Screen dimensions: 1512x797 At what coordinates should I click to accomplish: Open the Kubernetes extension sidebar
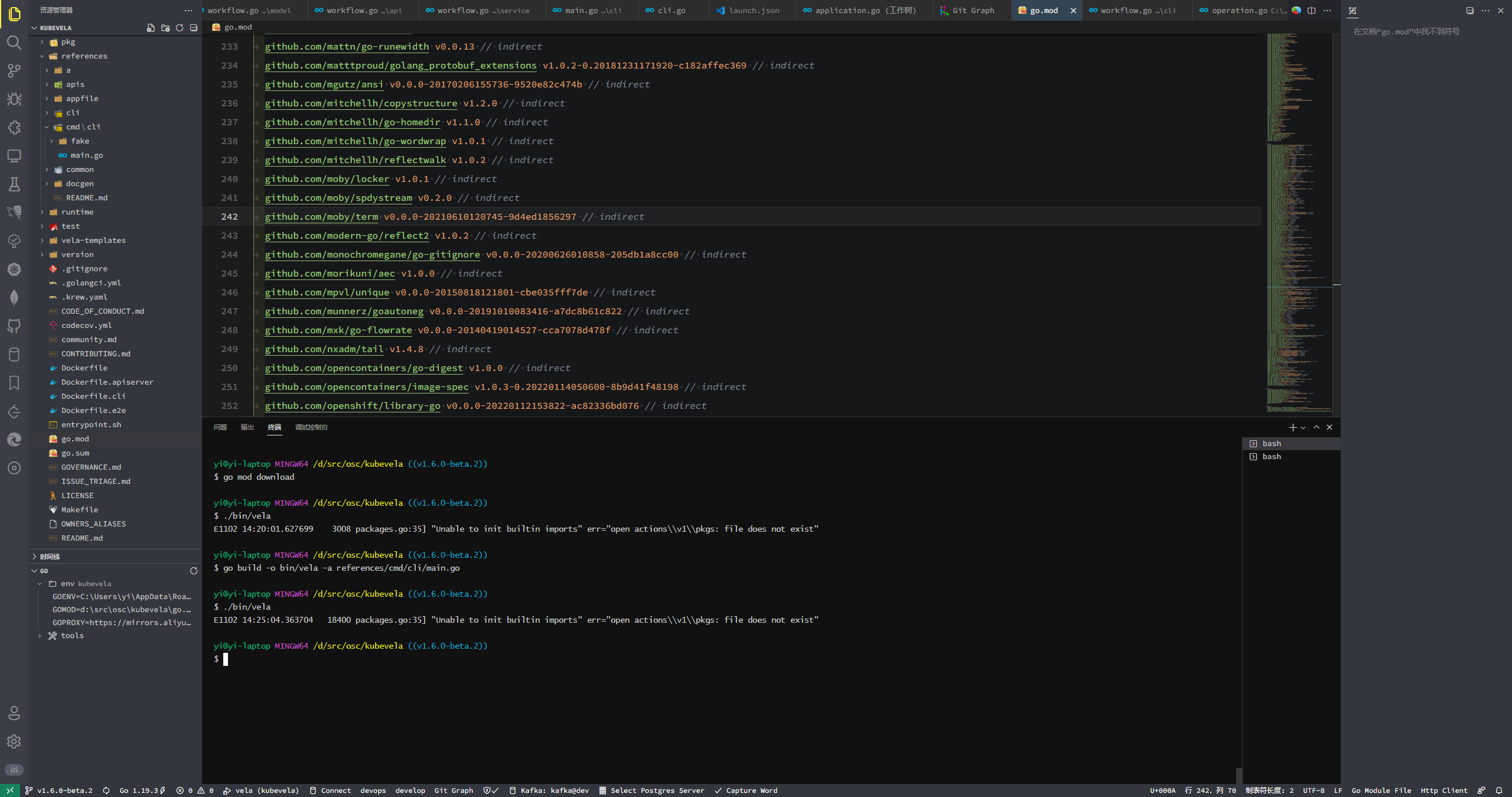[14, 269]
